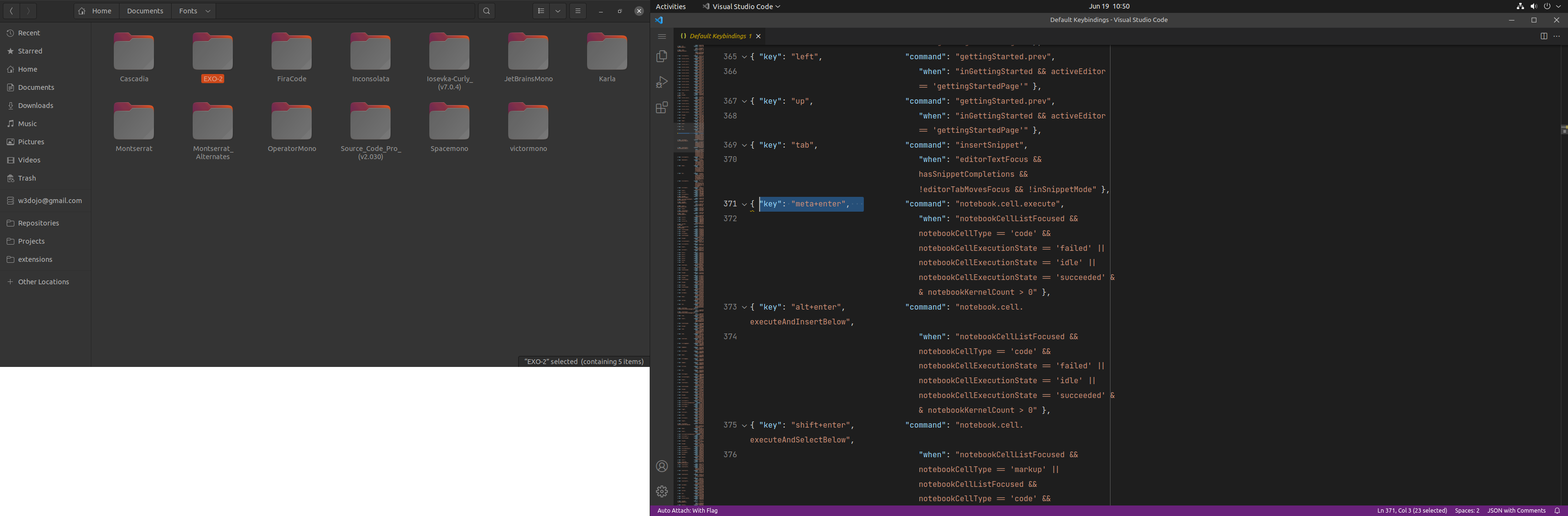Click JSON with Comments in the status bar

pos(1515,511)
